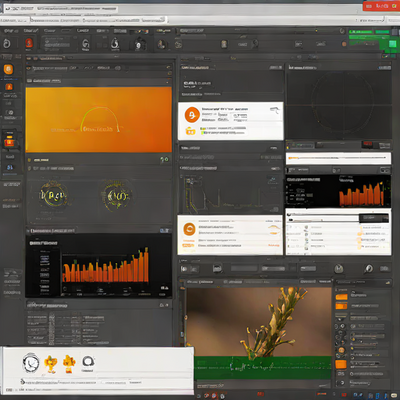Viewport: 400px width, 400px height.
Task: Select the large orange swatch near the panel bottom
Action: tap(341, 364)
